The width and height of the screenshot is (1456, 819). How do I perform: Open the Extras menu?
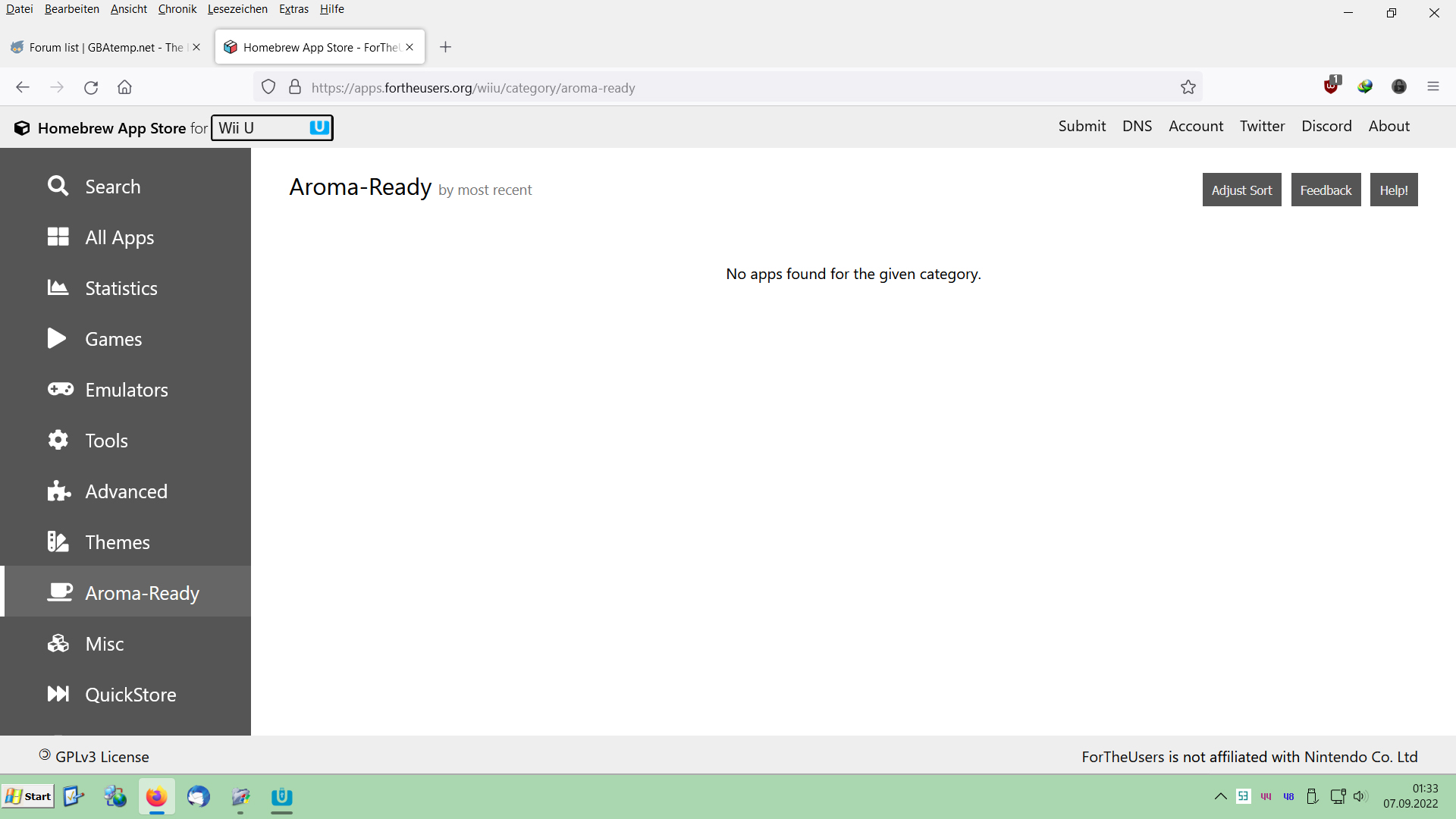(x=293, y=9)
